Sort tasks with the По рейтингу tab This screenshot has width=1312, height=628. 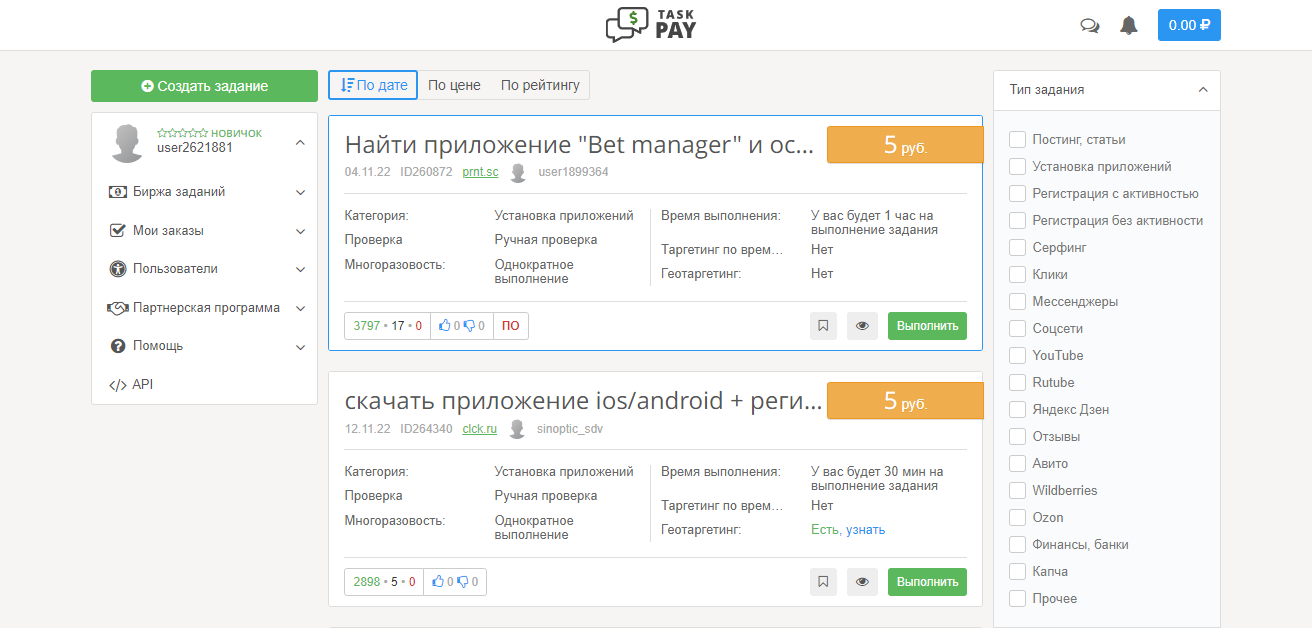[x=540, y=85]
